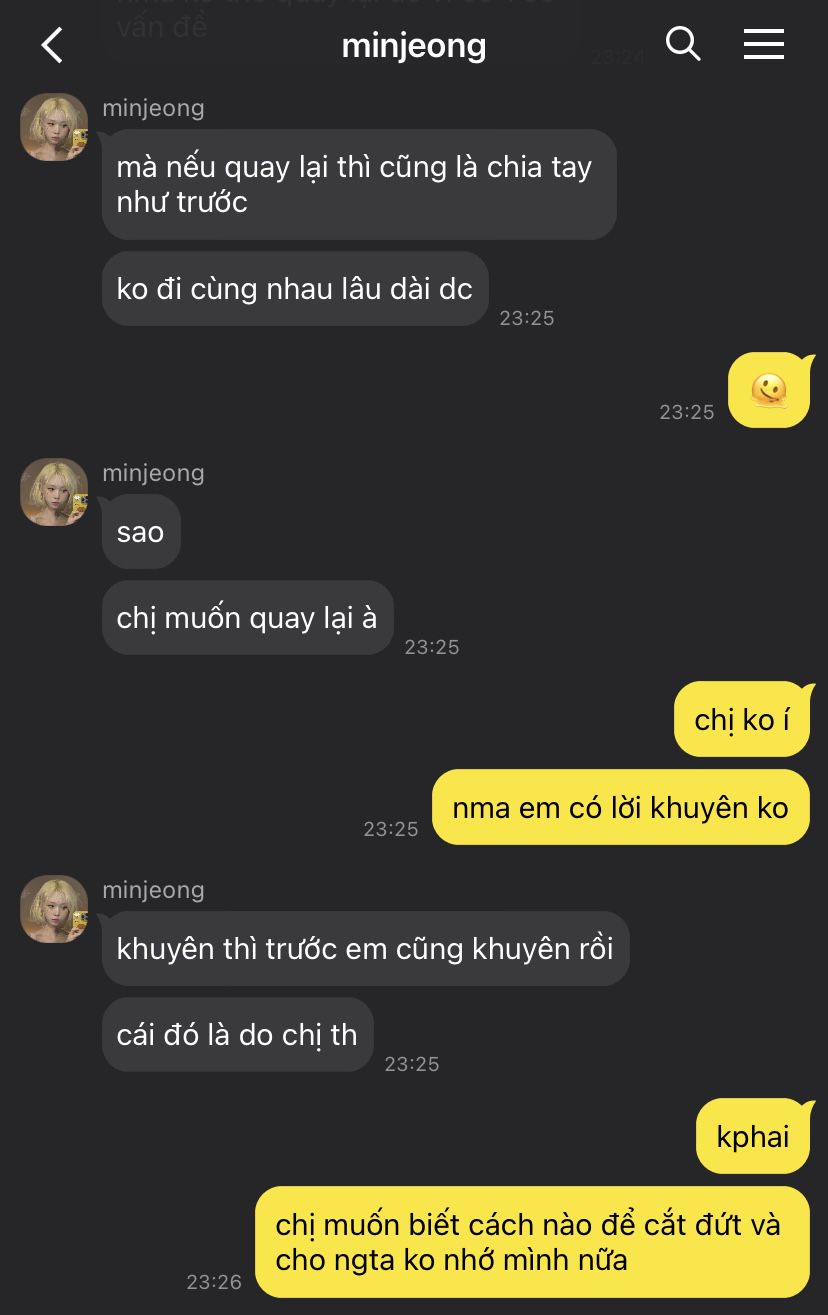This screenshot has width=828, height=1315.
Task: Select message "chị muốn quay lại à"
Action: [x=247, y=617]
